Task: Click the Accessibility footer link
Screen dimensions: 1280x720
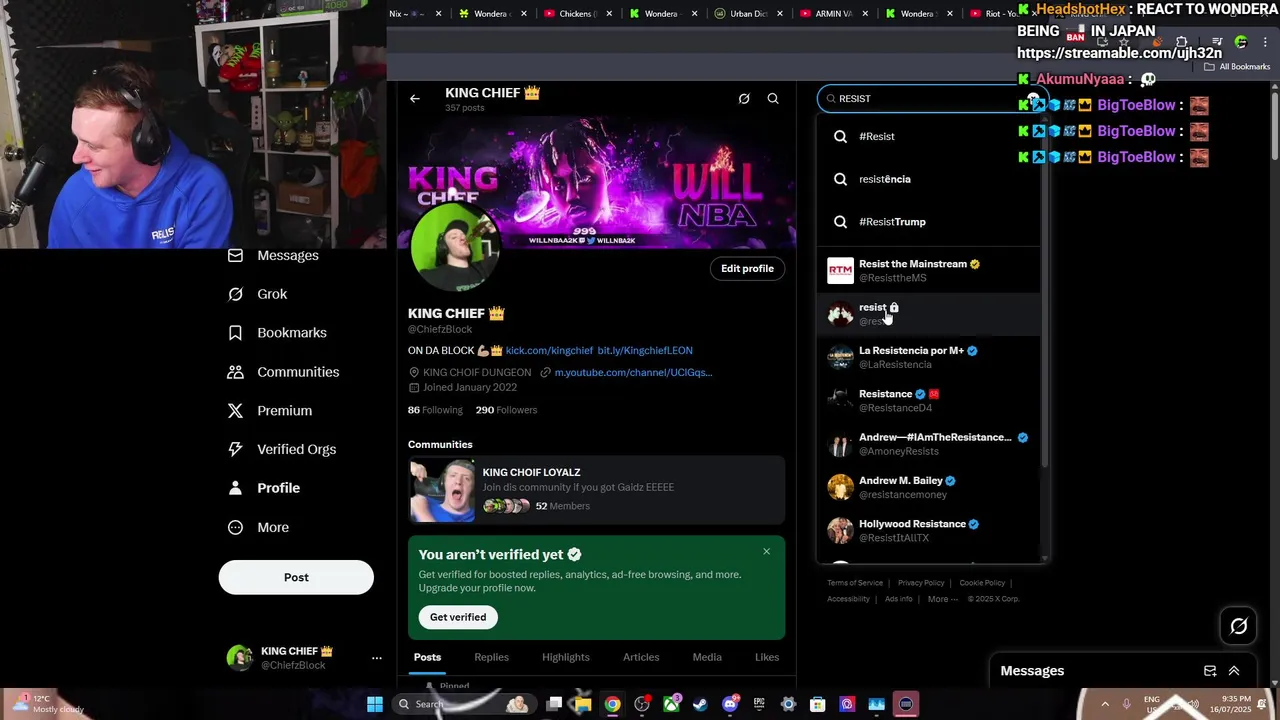Action: tap(848, 599)
